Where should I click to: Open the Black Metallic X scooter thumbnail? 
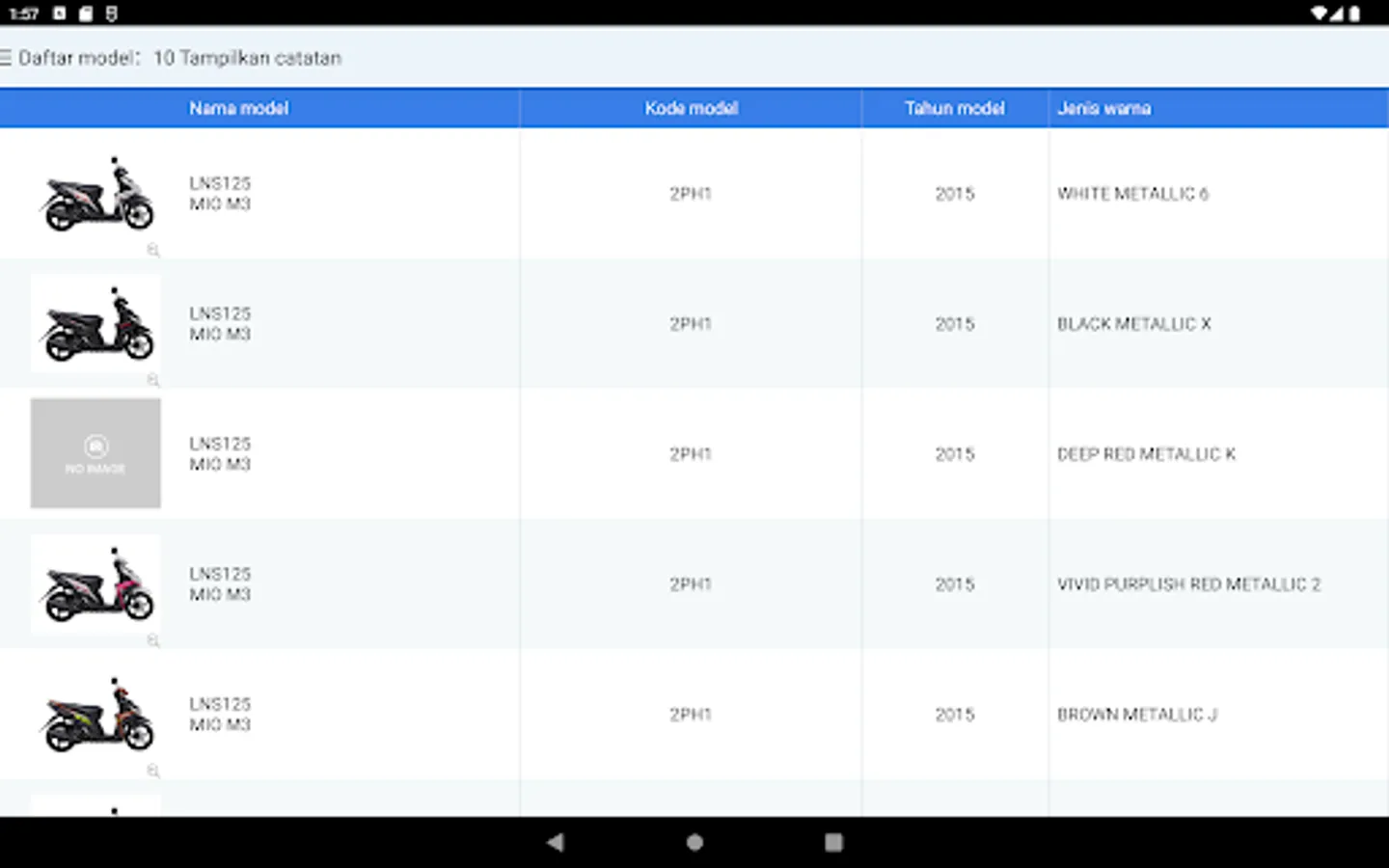click(95, 323)
